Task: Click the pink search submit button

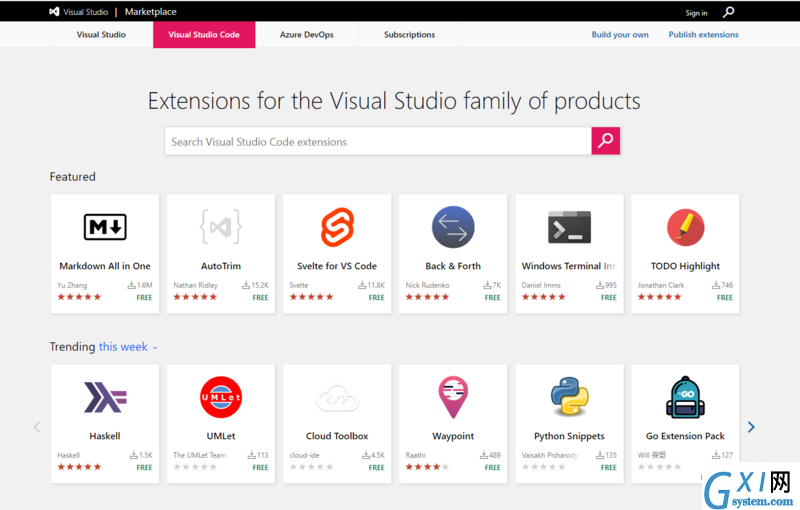Action: pyautogui.click(x=606, y=141)
